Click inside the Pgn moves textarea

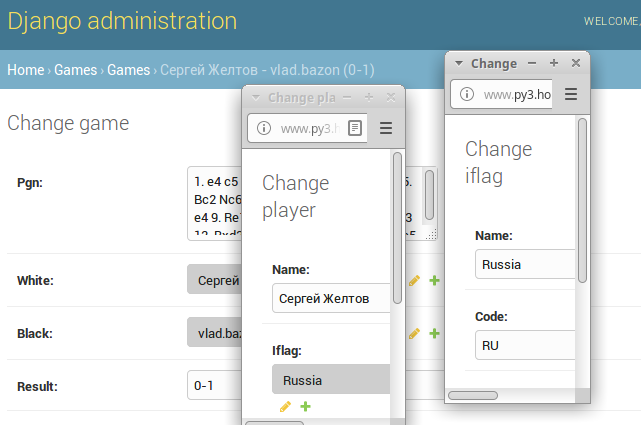pos(215,203)
